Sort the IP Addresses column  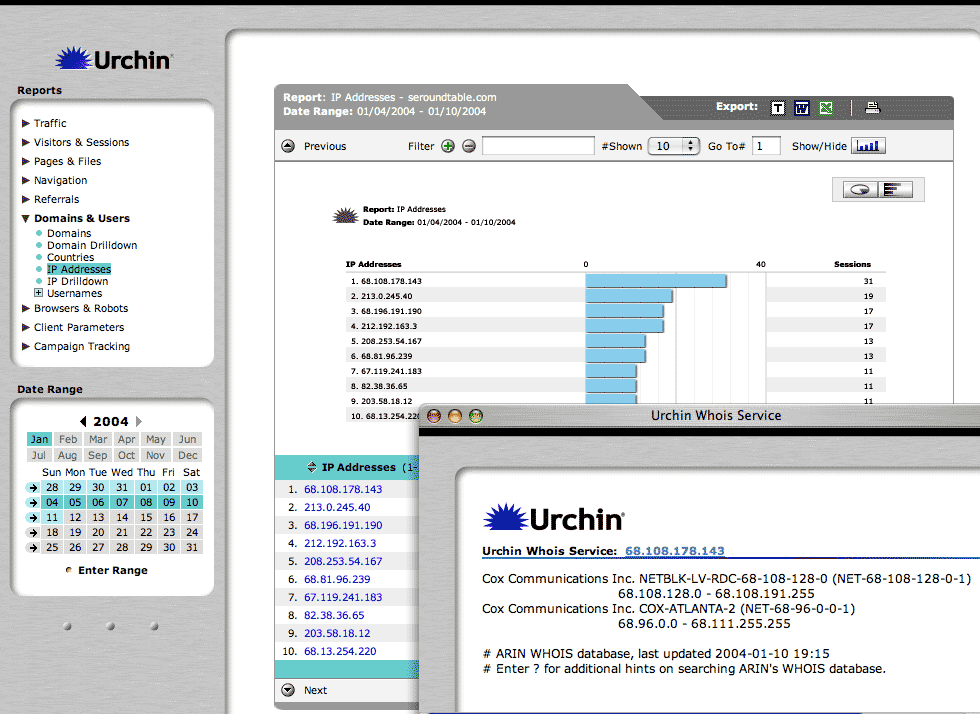coord(312,467)
